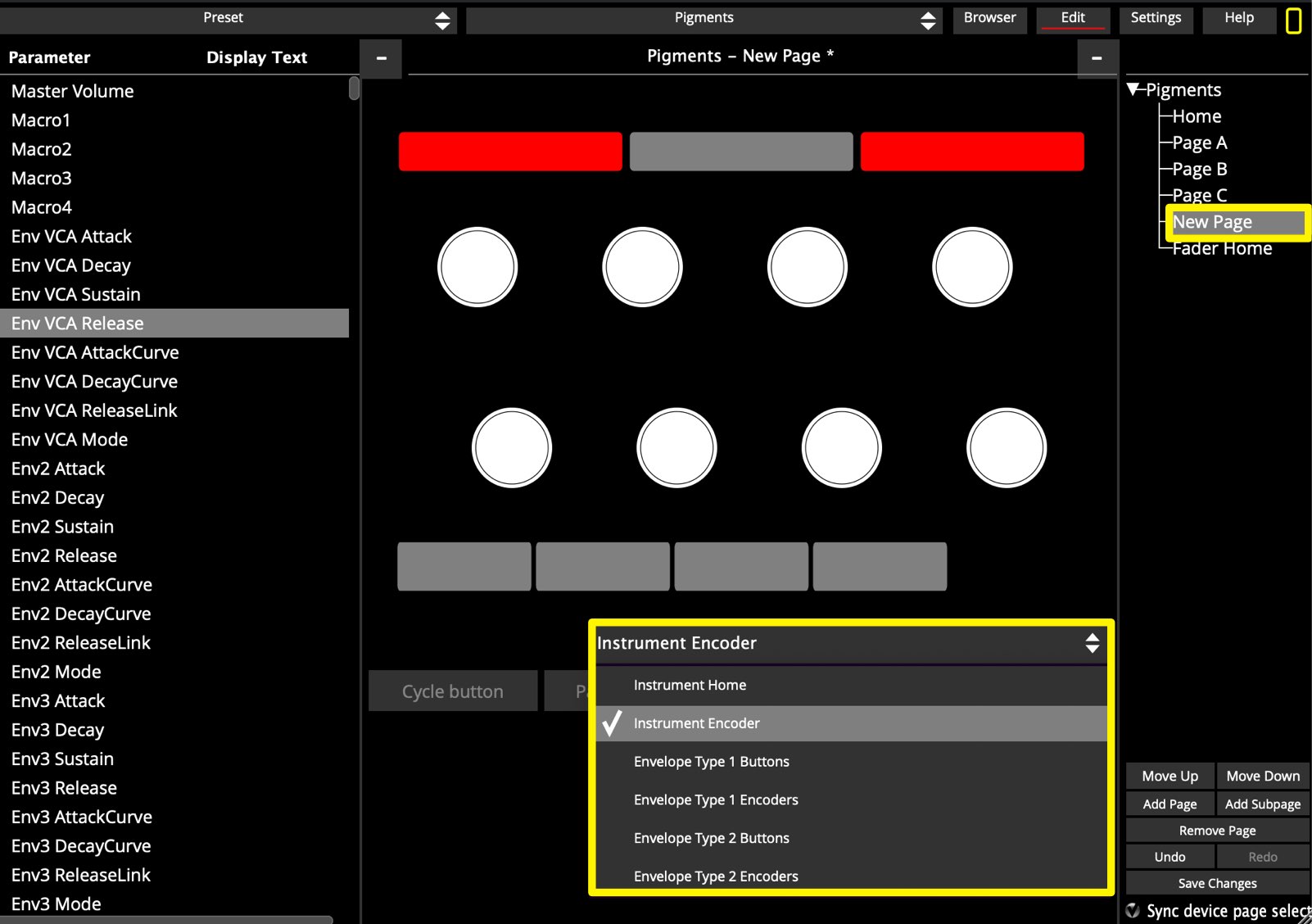Select Env VCA Mode parameter

(174, 440)
